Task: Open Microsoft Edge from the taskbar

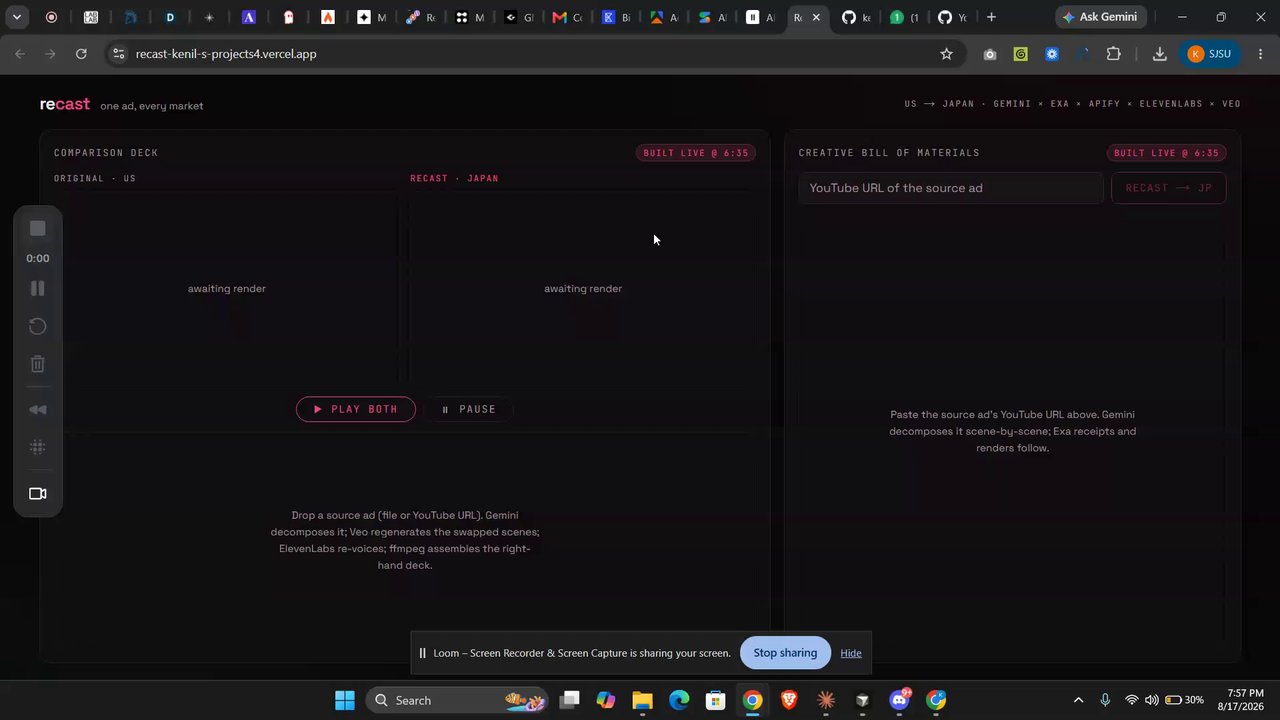Action: 679,700
